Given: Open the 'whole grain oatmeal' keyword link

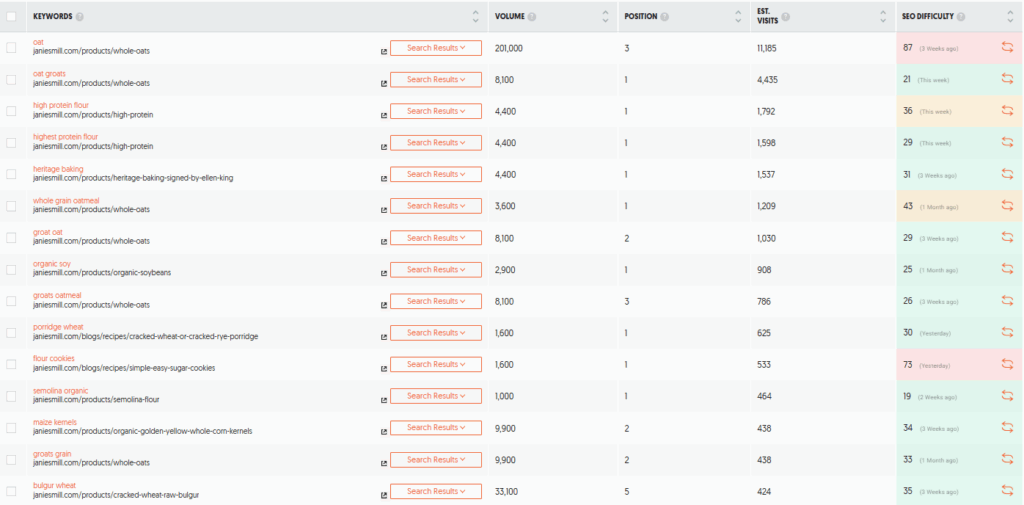Looking at the screenshot, I should 67,201.
